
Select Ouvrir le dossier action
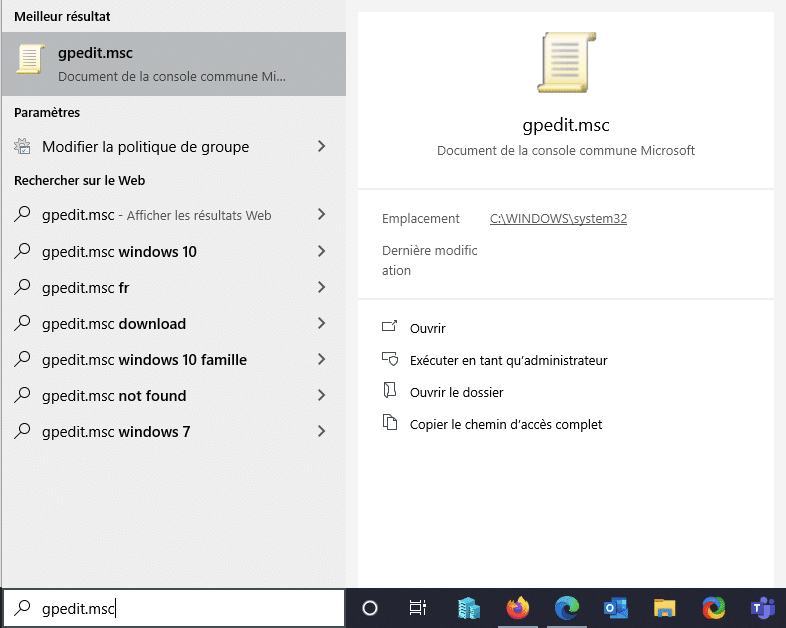point(456,392)
